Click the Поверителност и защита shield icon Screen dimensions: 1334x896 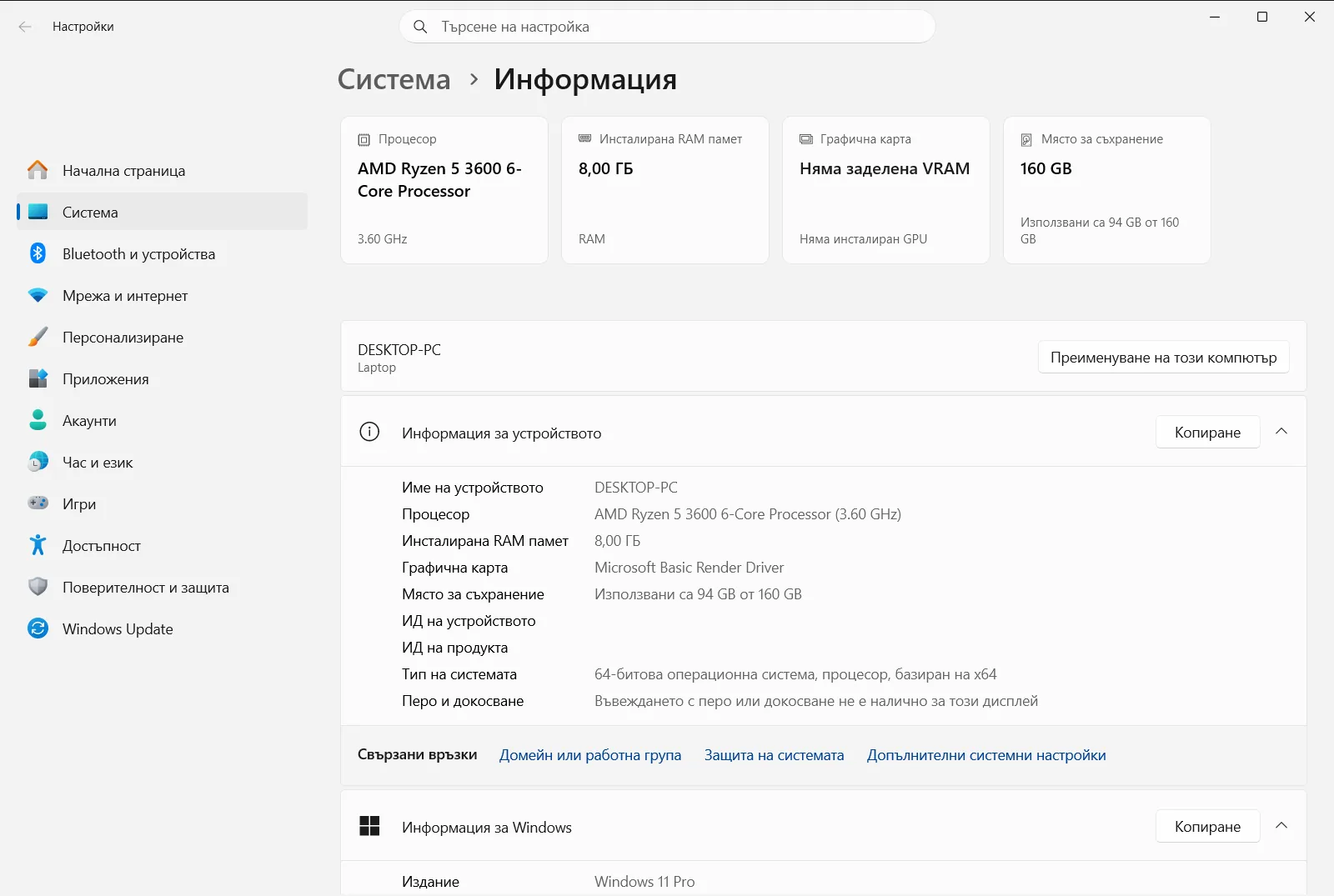point(38,587)
